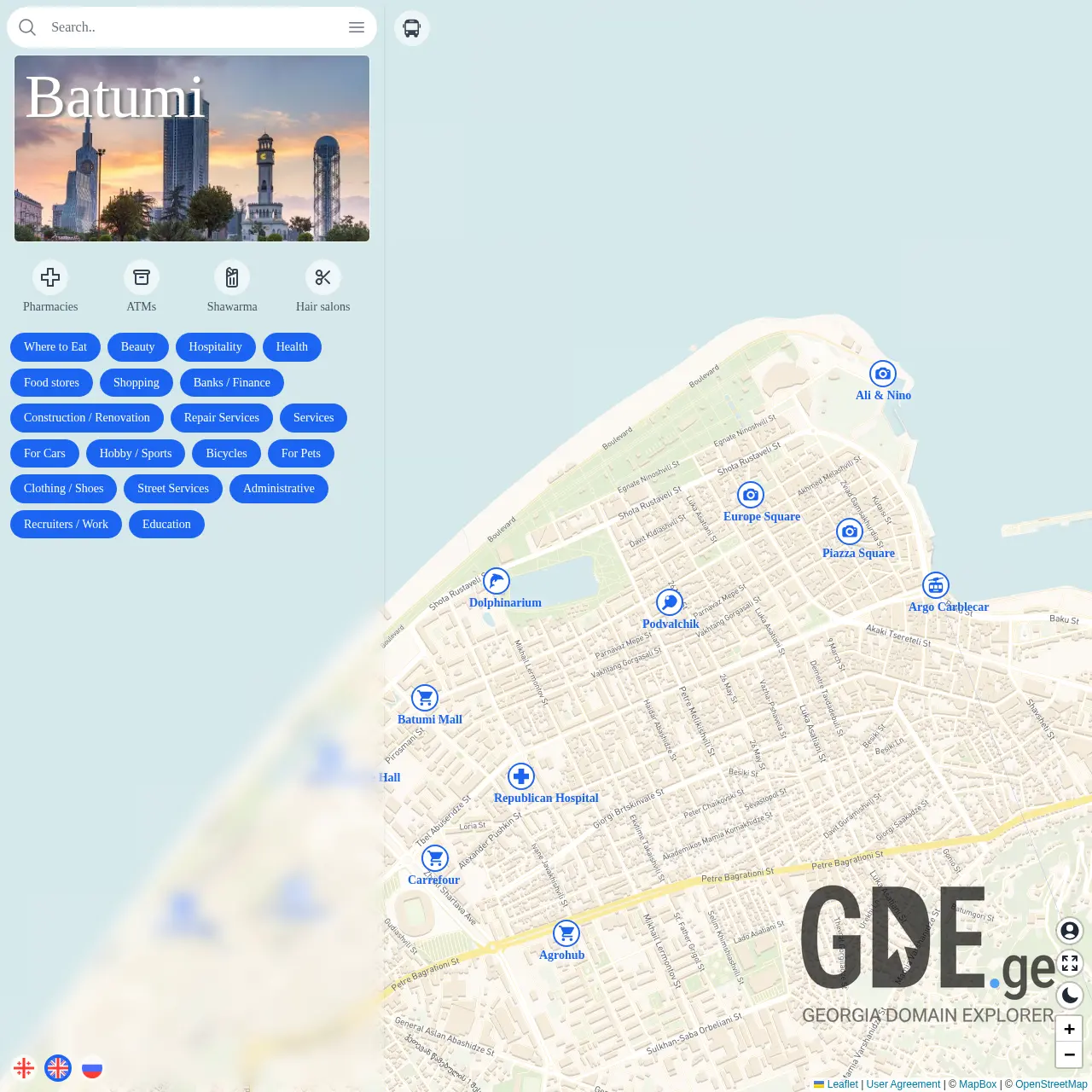This screenshot has width=1092, height=1092.
Task: Open the sidebar hamburger menu
Action: [x=357, y=26]
